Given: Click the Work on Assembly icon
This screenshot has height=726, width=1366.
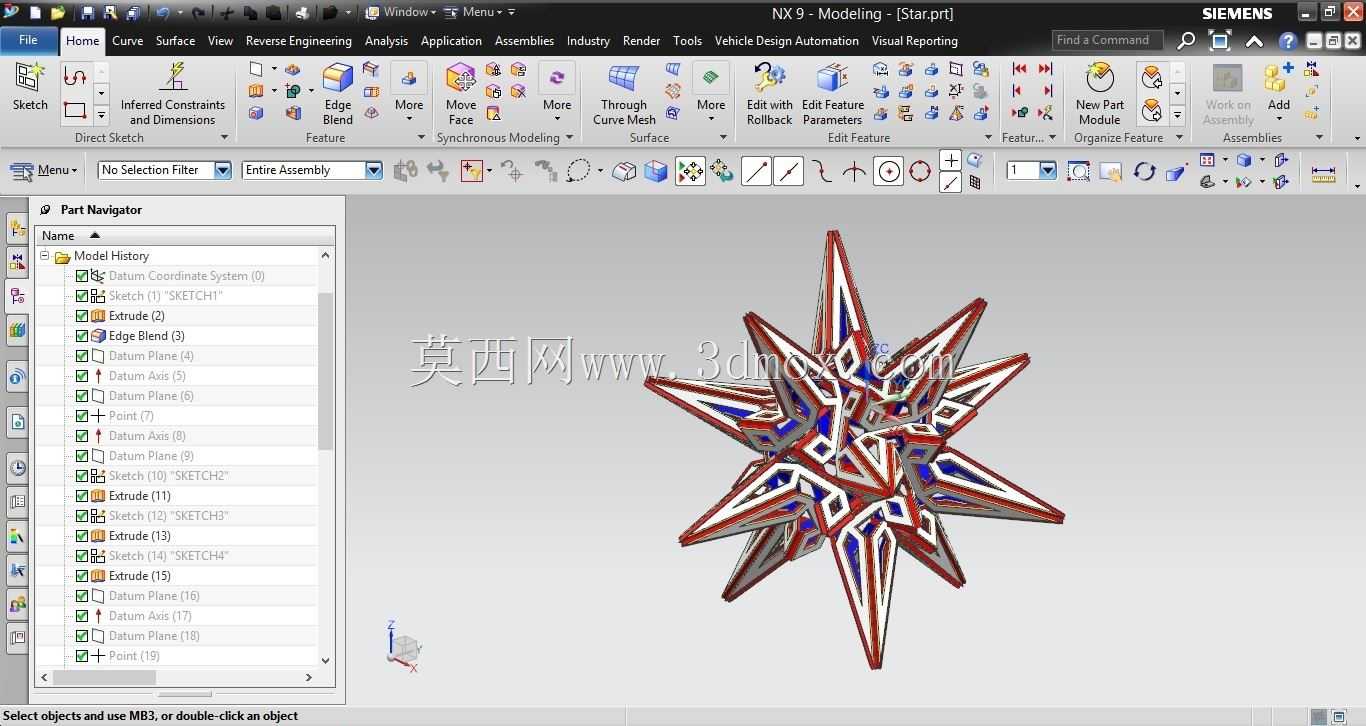Looking at the screenshot, I should [x=1228, y=94].
